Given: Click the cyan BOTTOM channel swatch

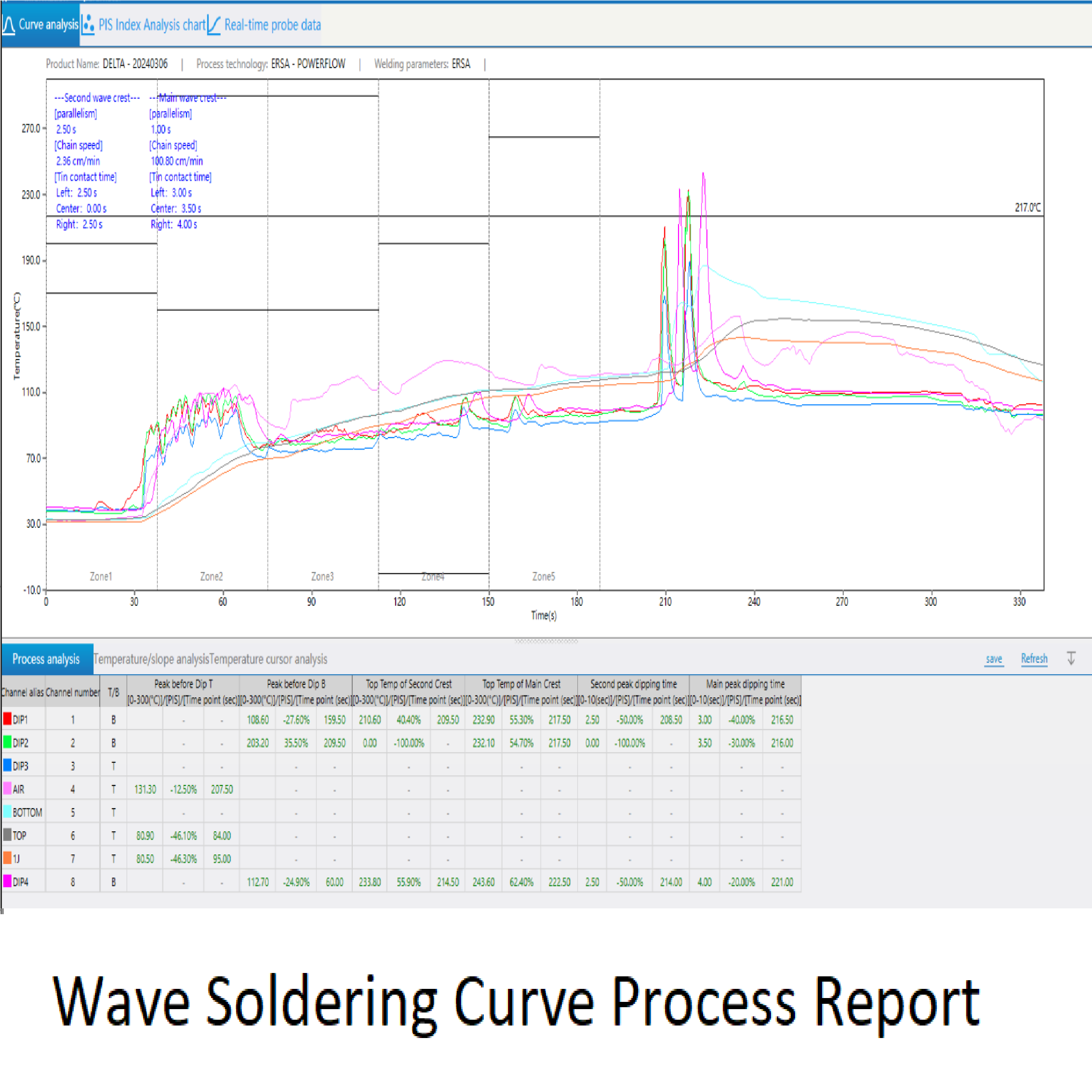Looking at the screenshot, I should (x=7, y=812).
